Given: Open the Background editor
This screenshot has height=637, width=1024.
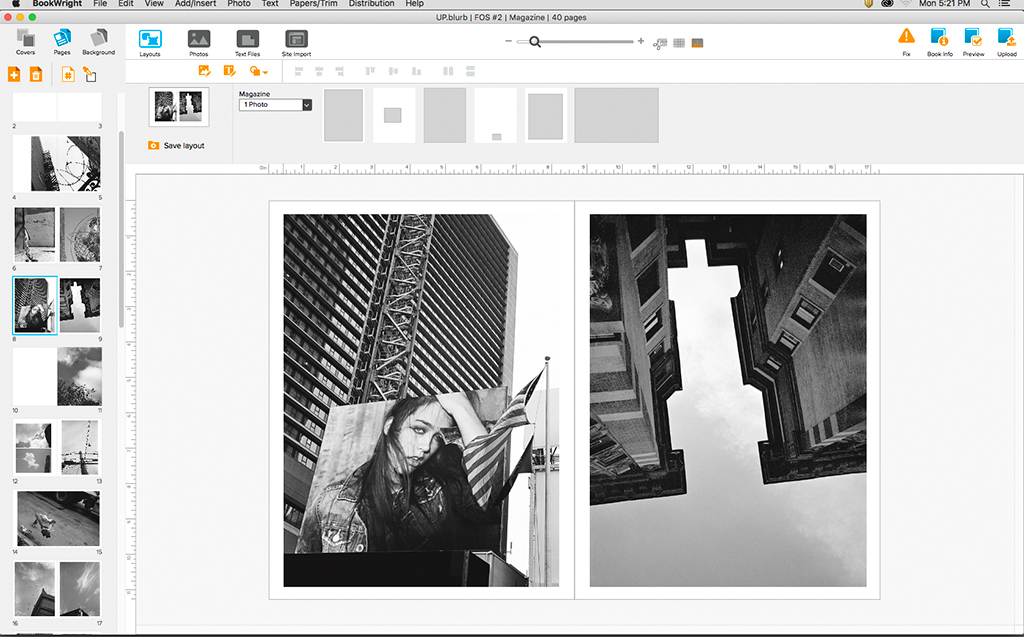Looking at the screenshot, I should pos(99,40).
